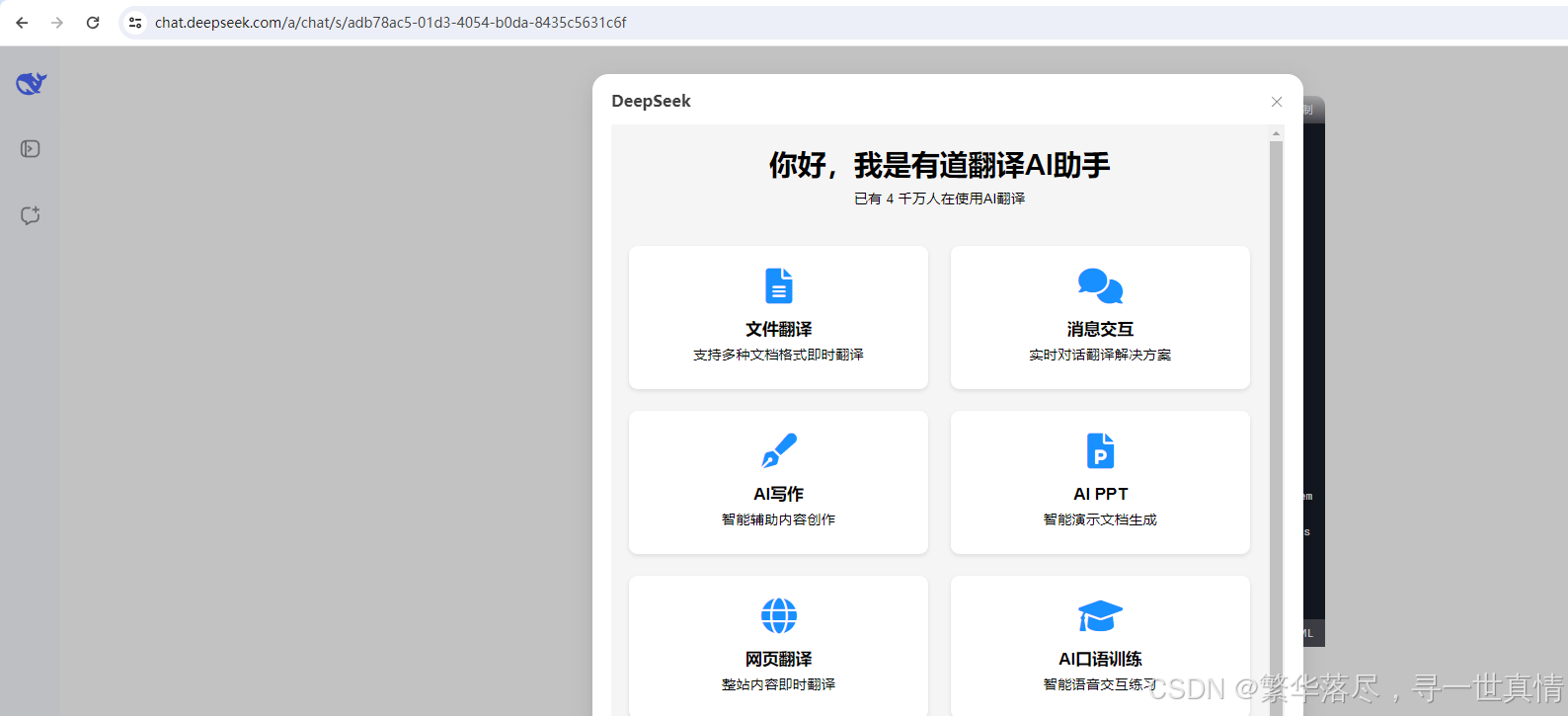This screenshot has height=716, width=1568.
Task: Click text 智能演示文档生成
Action: (x=1100, y=519)
